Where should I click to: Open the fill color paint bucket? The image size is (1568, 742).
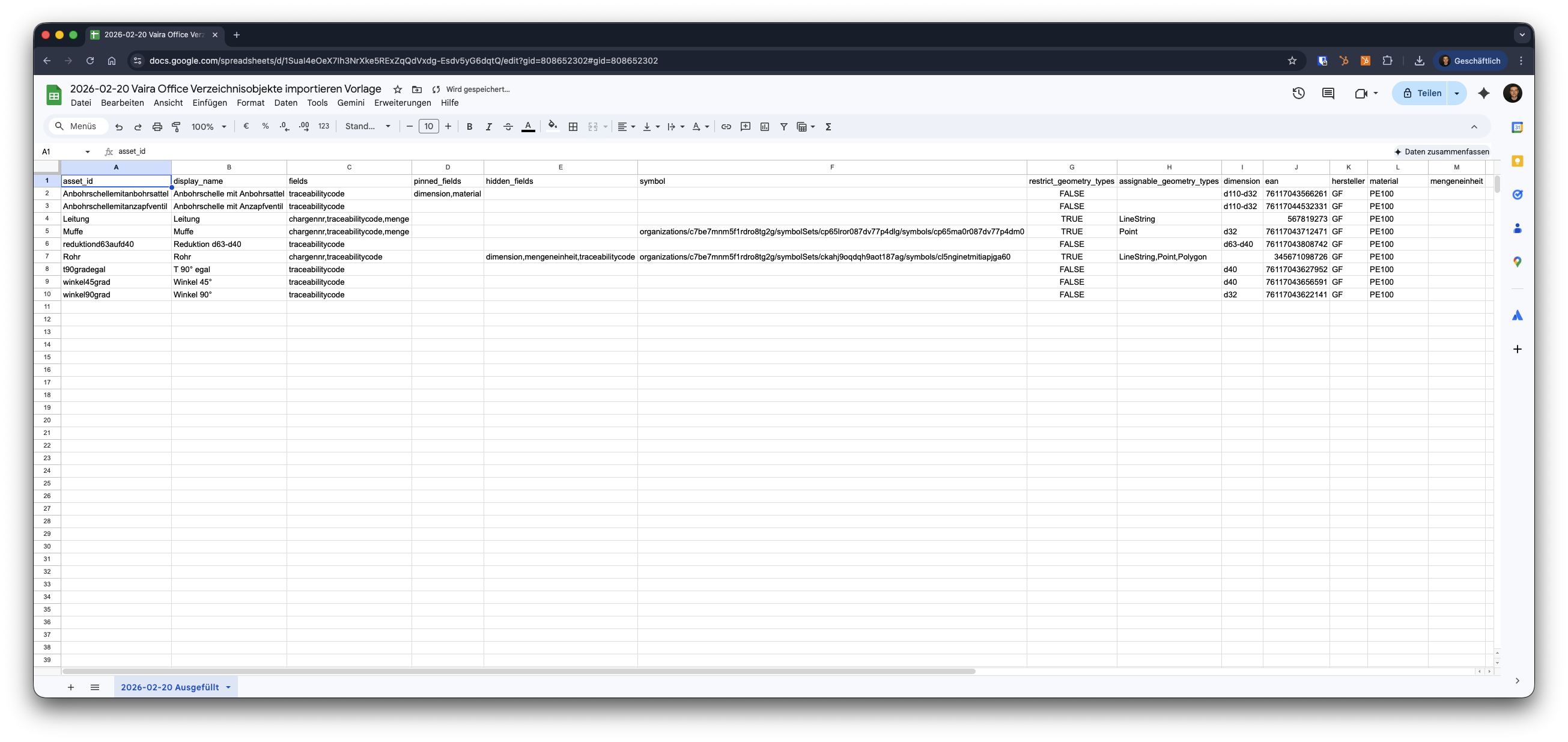coord(552,127)
